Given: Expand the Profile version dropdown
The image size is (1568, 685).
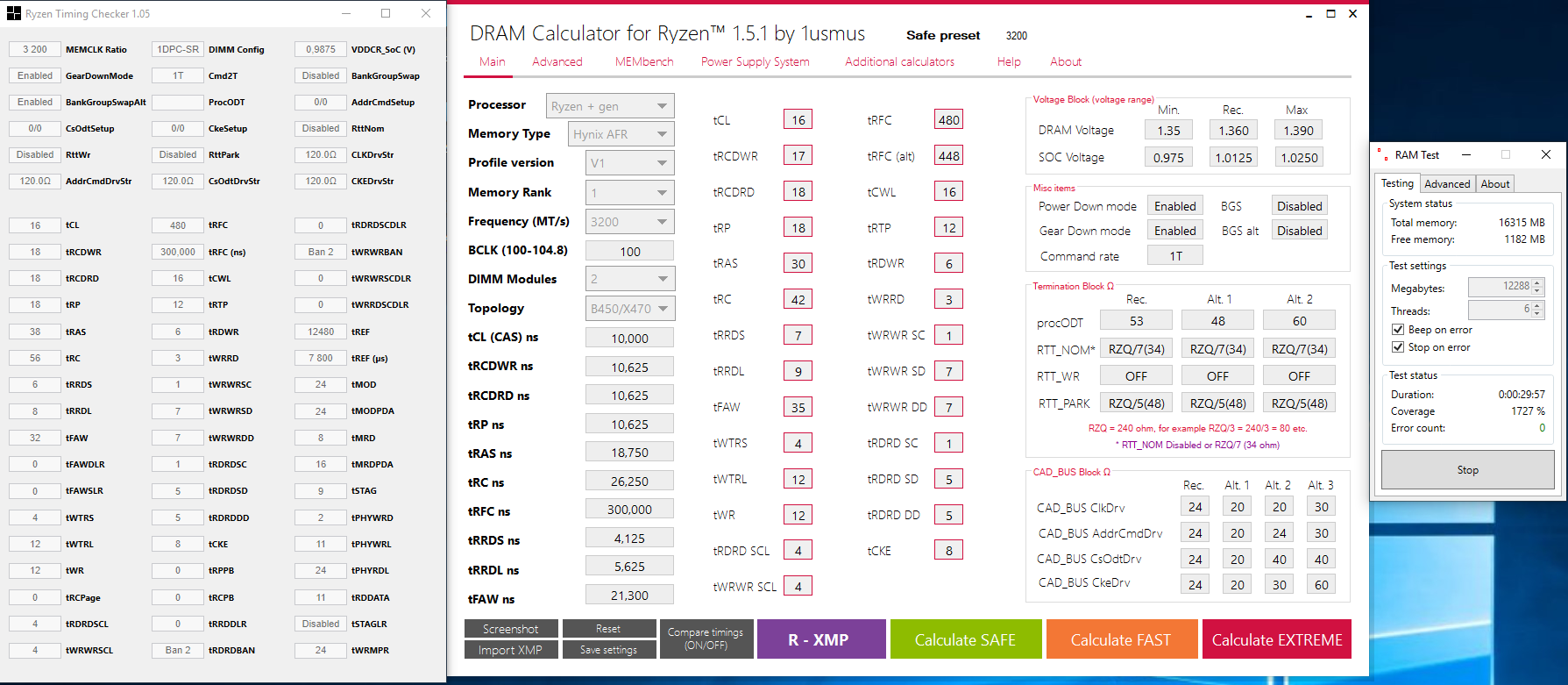Looking at the screenshot, I should coord(629,163).
